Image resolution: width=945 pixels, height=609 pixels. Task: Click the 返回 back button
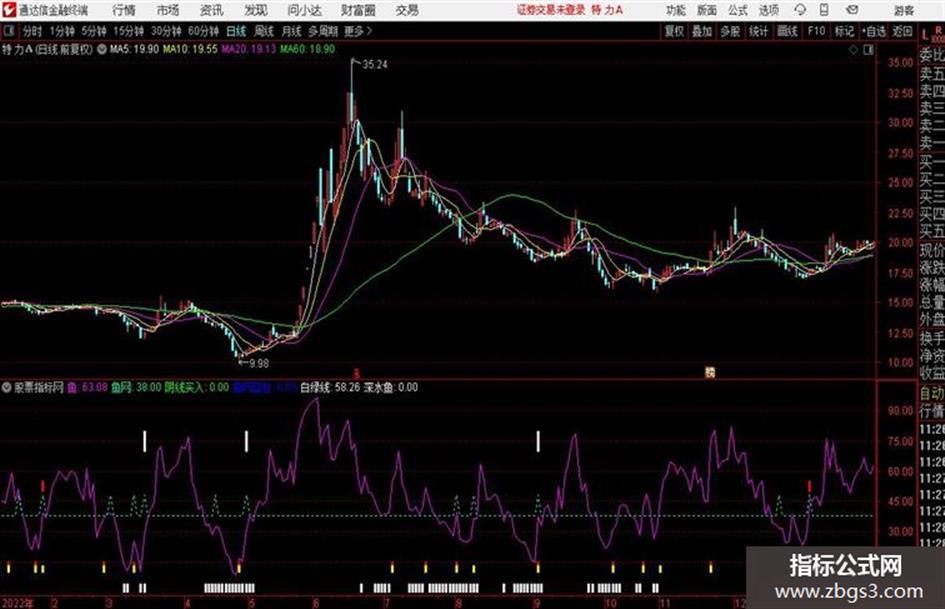pos(902,31)
